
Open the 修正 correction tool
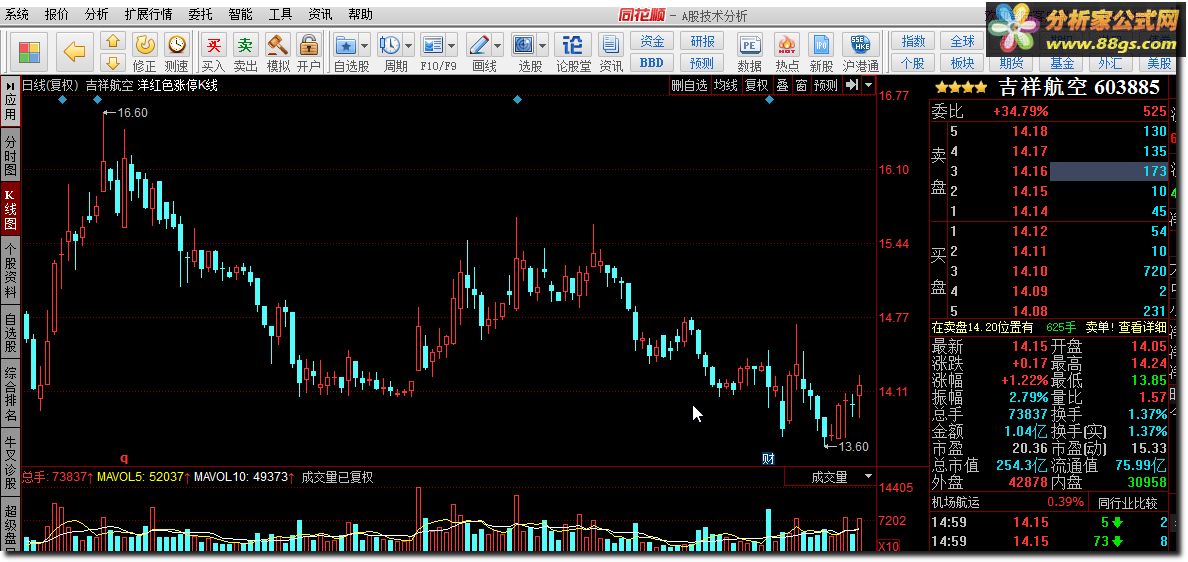click(145, 52)
